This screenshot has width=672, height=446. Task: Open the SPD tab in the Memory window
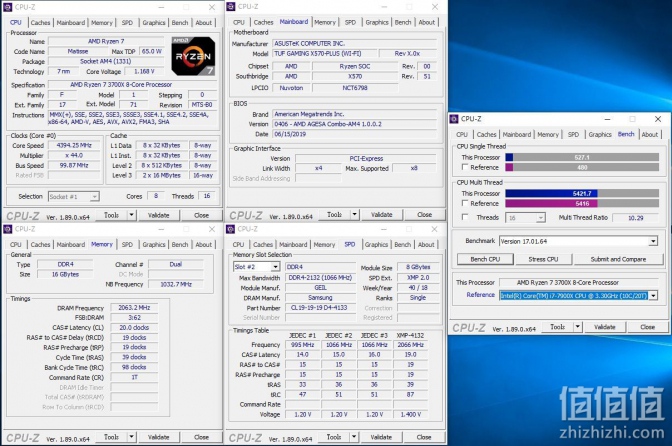tap(127, 244)
